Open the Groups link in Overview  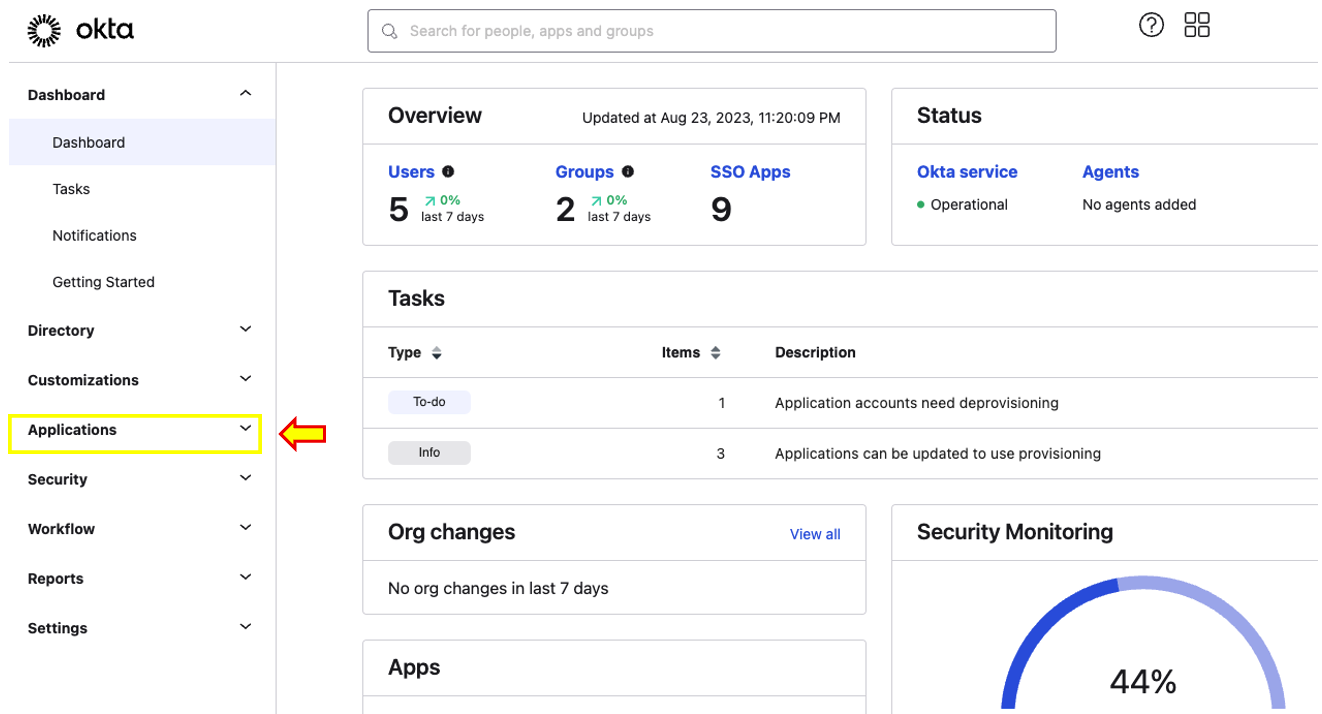coord(584,172)
